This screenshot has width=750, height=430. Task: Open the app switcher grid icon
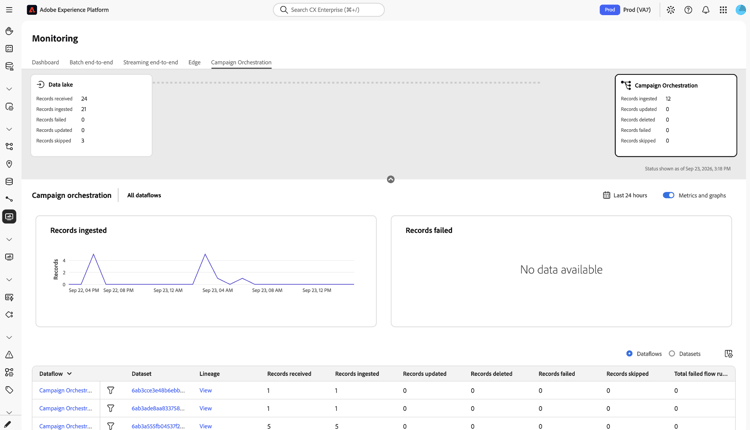point(723,10)
